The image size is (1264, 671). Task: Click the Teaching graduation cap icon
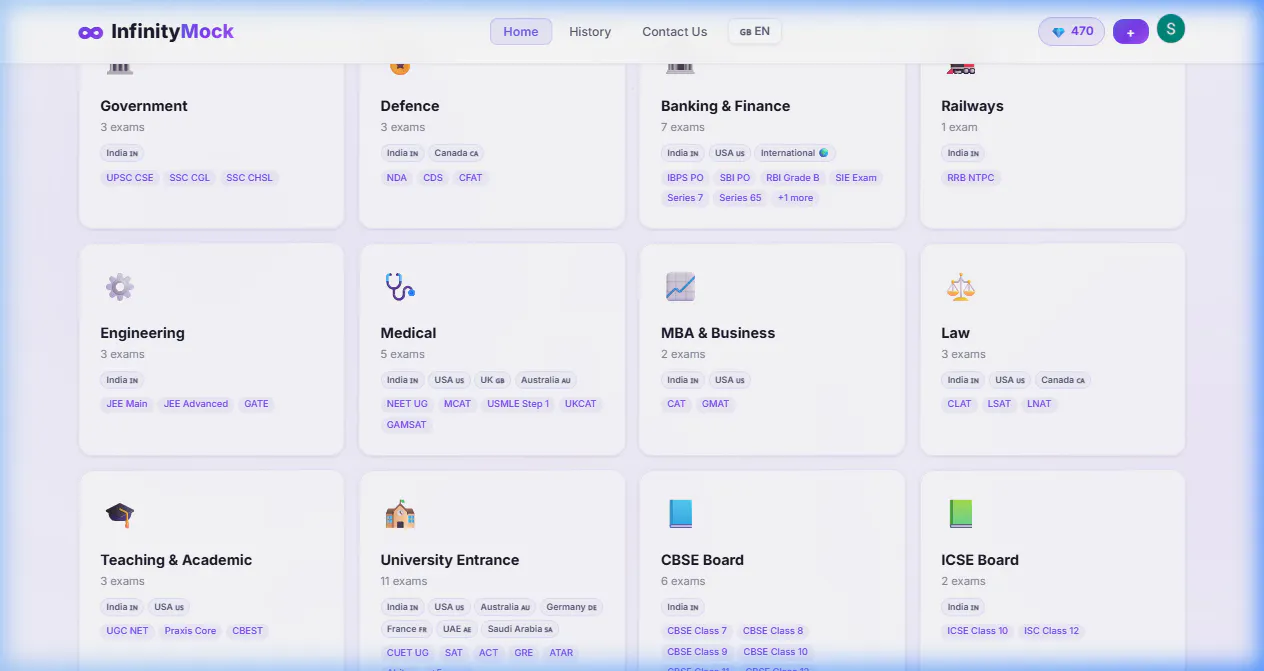point(120,514)
